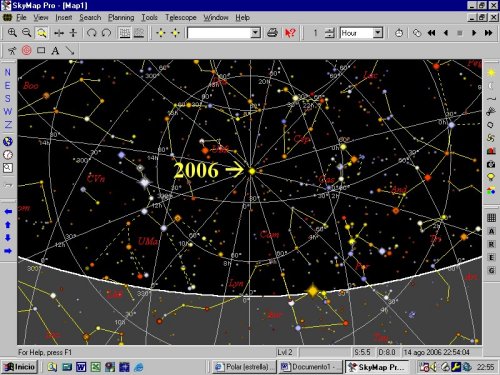The width and height of the screenshot is (500, 375).
Task: Open the Telescope menu
Action: [181, 17]
